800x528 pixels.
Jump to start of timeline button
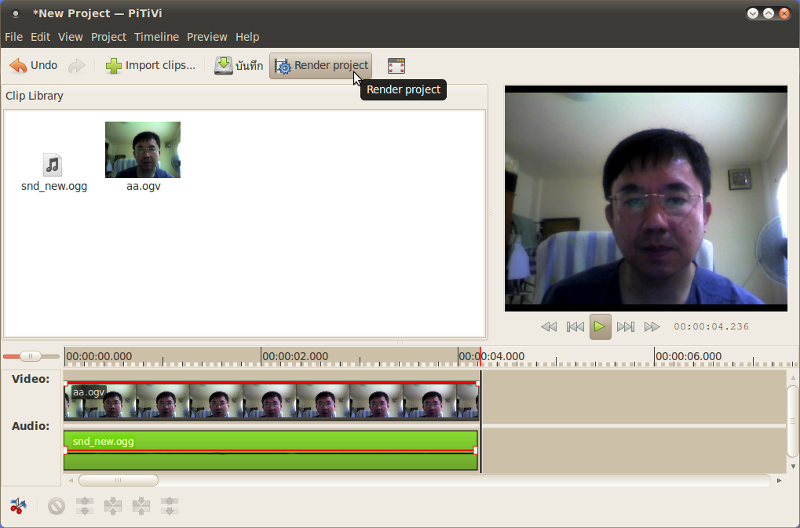point(575,326)
